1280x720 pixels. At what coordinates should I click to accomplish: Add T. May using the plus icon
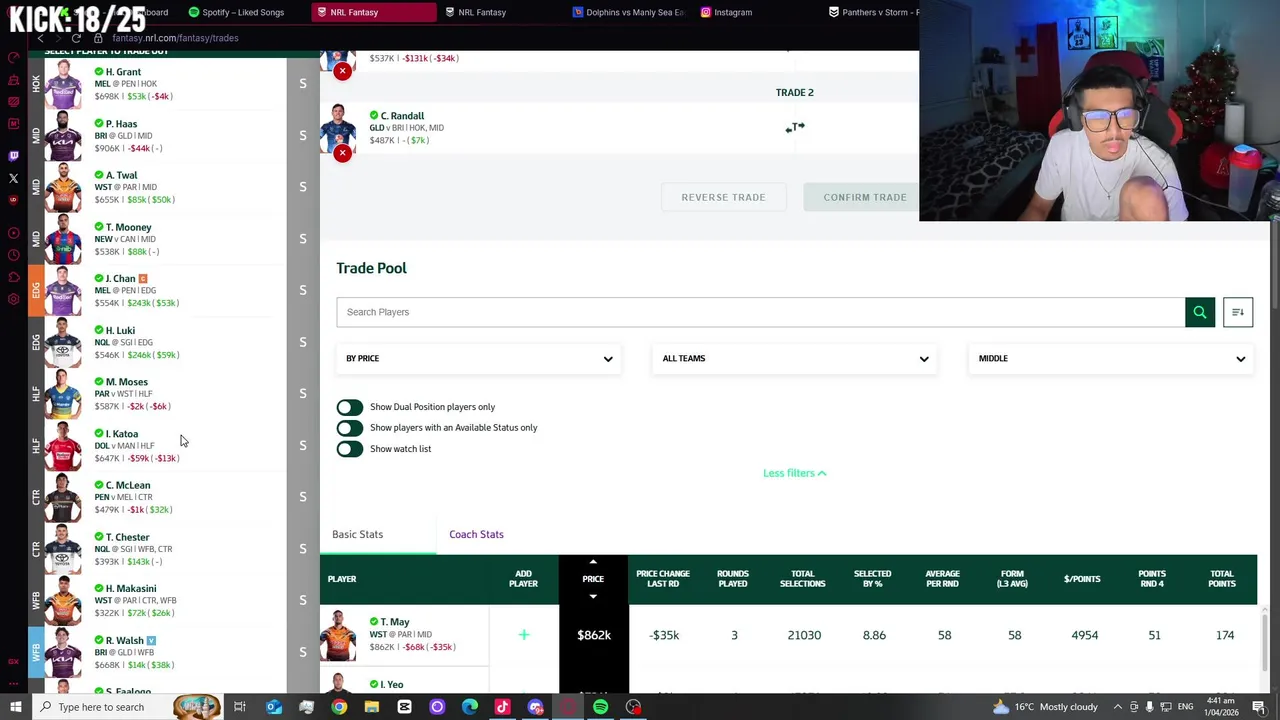pyautogui.click(x=523, y=635)
